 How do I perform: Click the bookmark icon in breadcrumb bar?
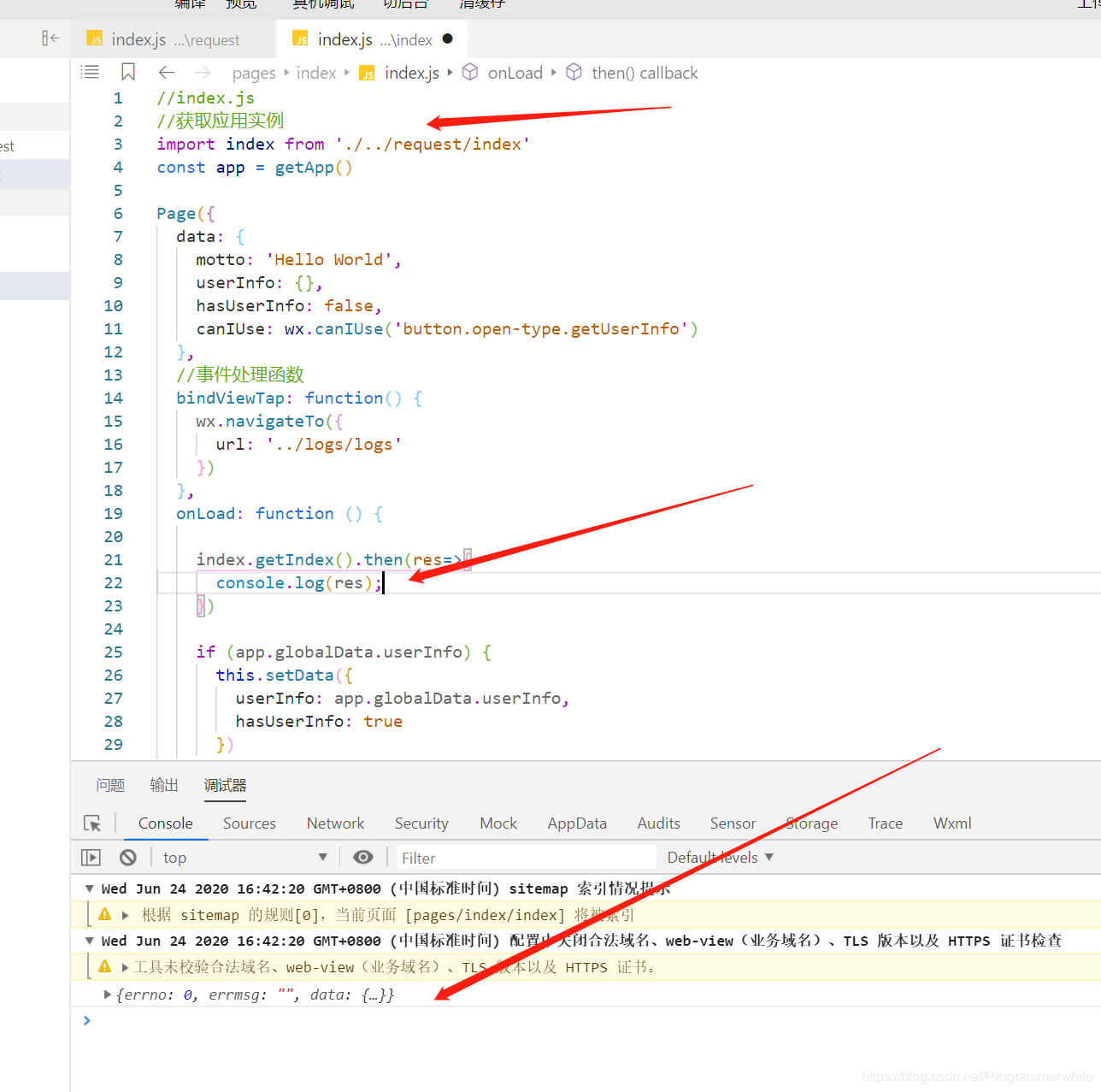[128, 73]
